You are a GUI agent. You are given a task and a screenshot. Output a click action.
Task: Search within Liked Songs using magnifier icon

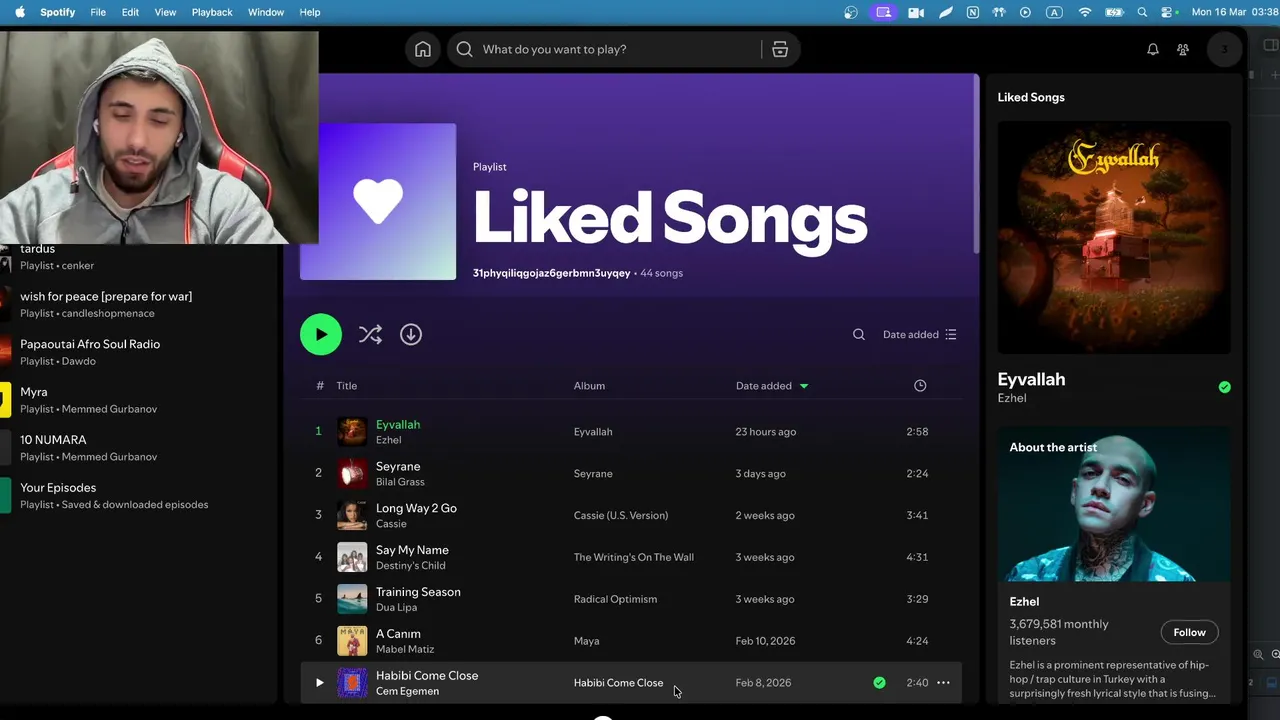(x=858, y=334)
